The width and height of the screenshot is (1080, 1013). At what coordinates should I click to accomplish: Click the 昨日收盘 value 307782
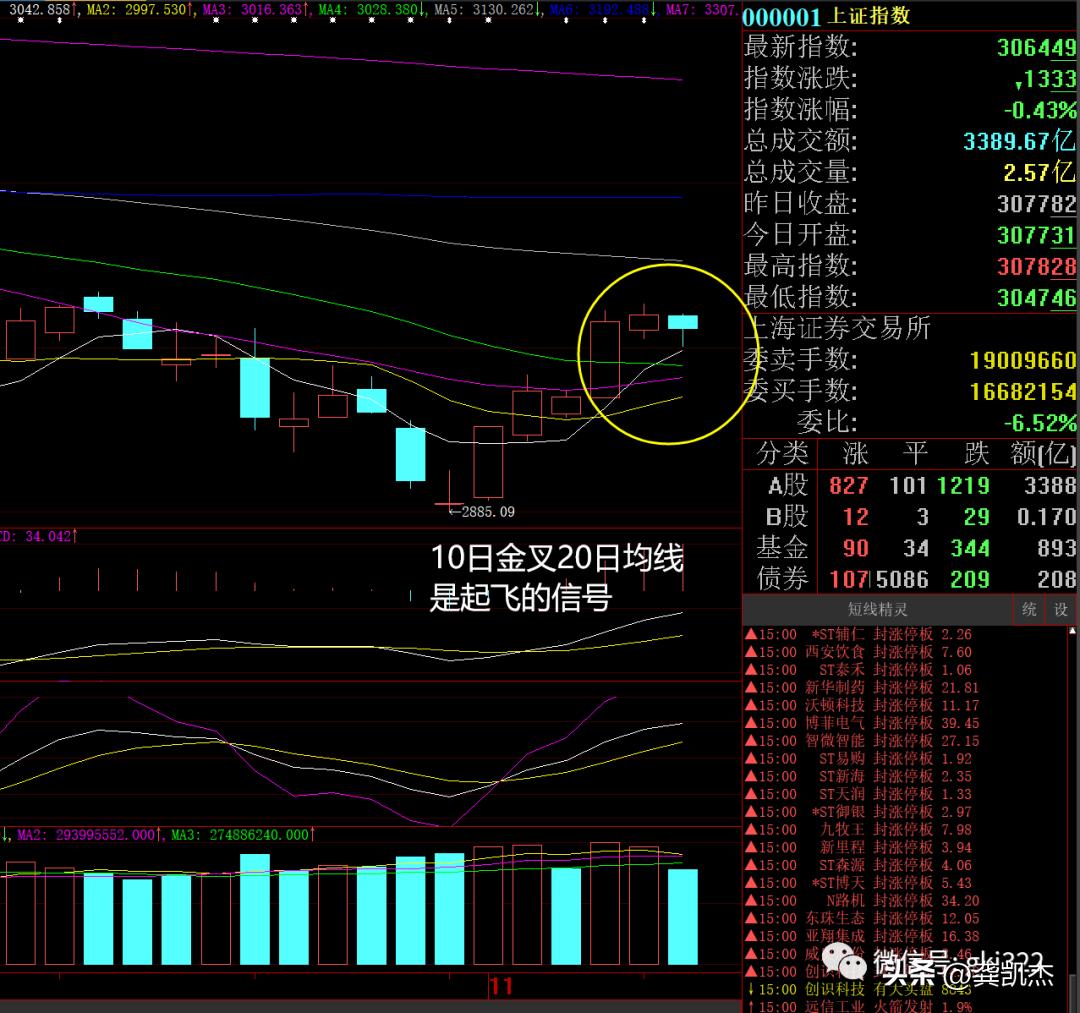click(1036, 204)
